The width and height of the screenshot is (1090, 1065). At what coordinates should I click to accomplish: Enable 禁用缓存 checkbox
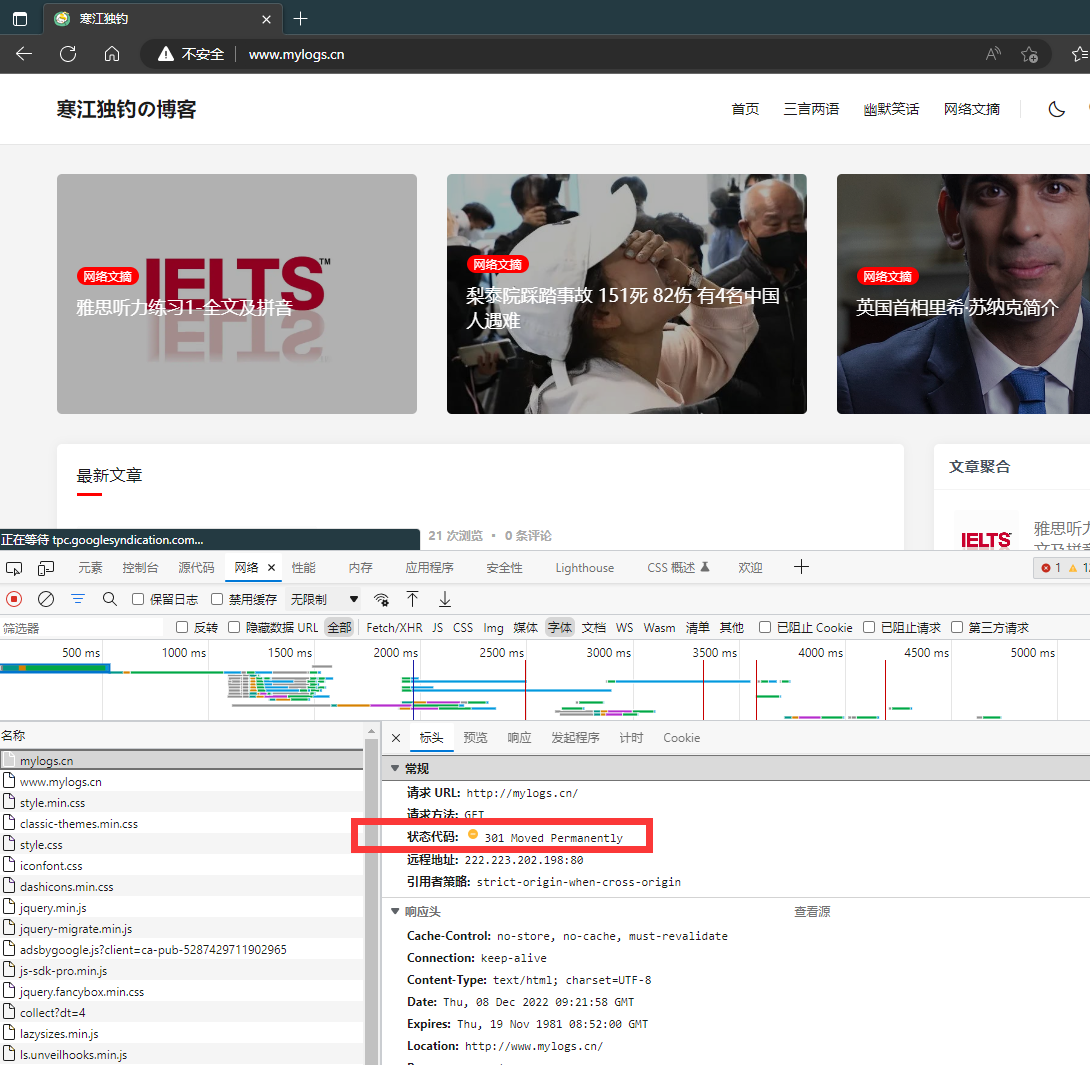click(x=217, y=599)
